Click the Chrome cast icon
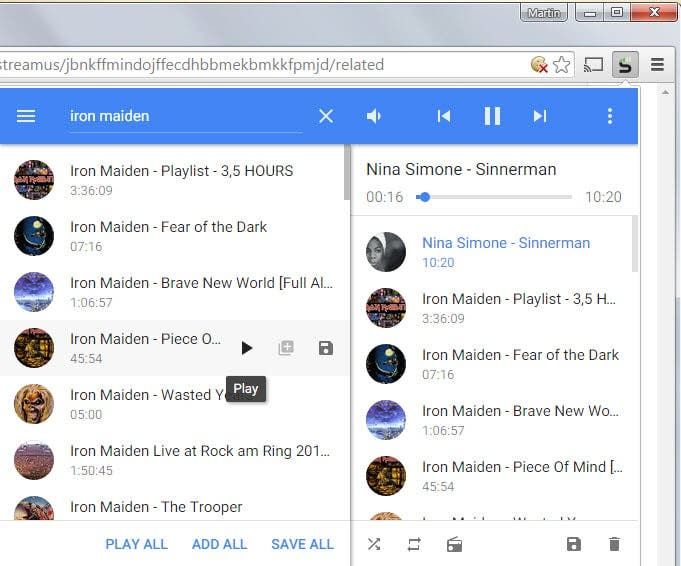 pyautogui.click(x=593, y=65)
